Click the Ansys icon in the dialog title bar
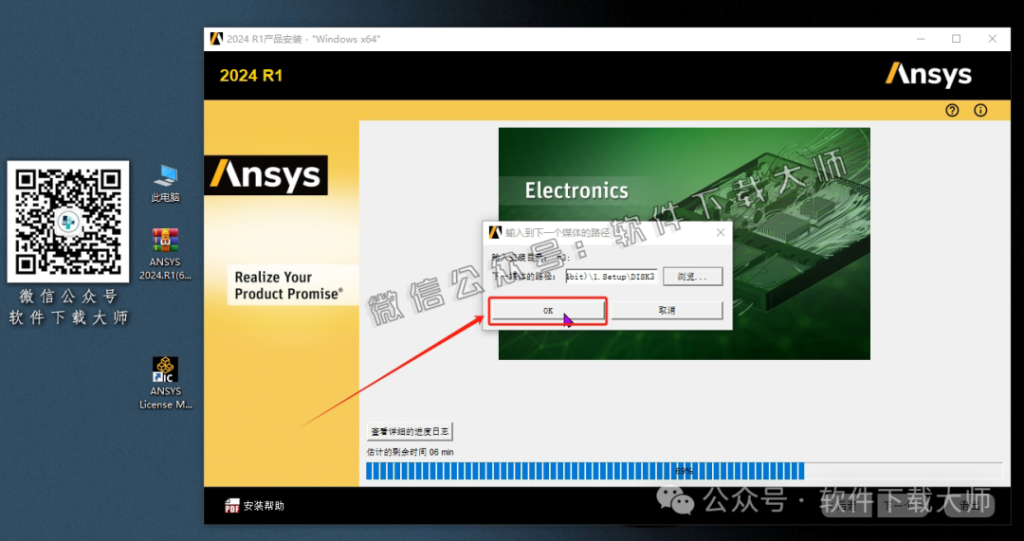 pos(495,233)
